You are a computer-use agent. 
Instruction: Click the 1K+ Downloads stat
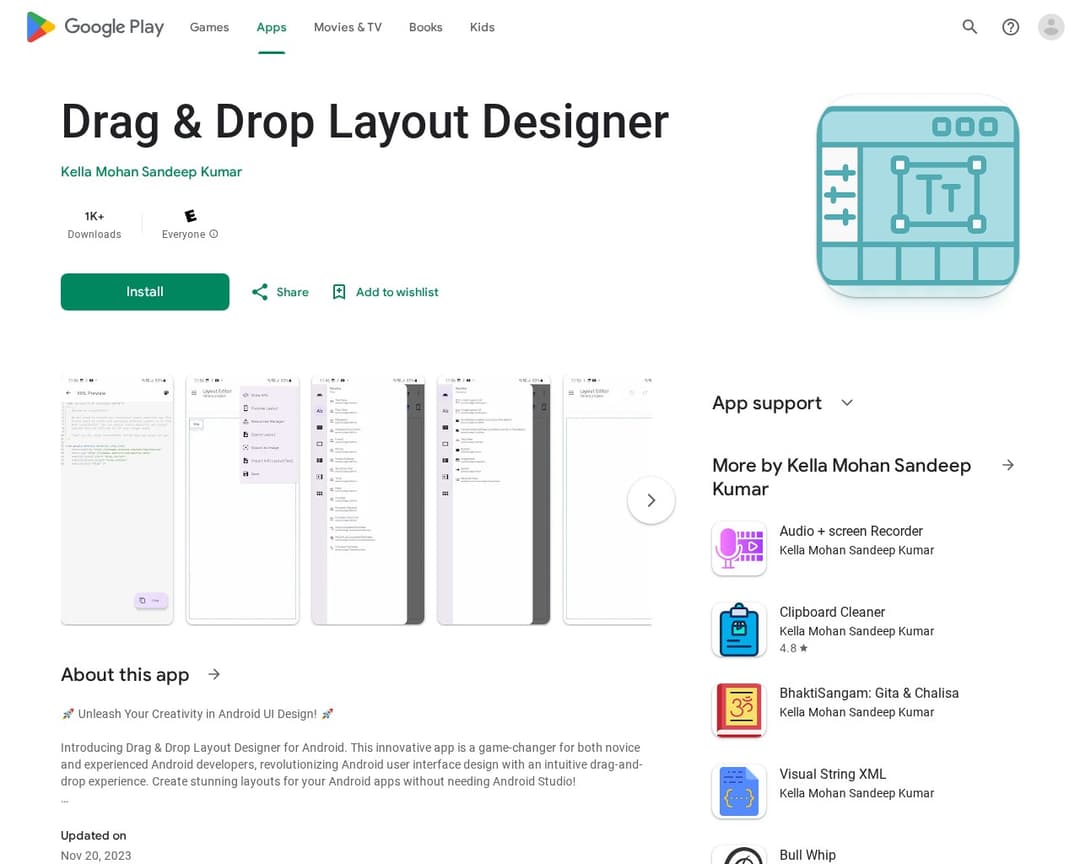[x=94, y=225]
